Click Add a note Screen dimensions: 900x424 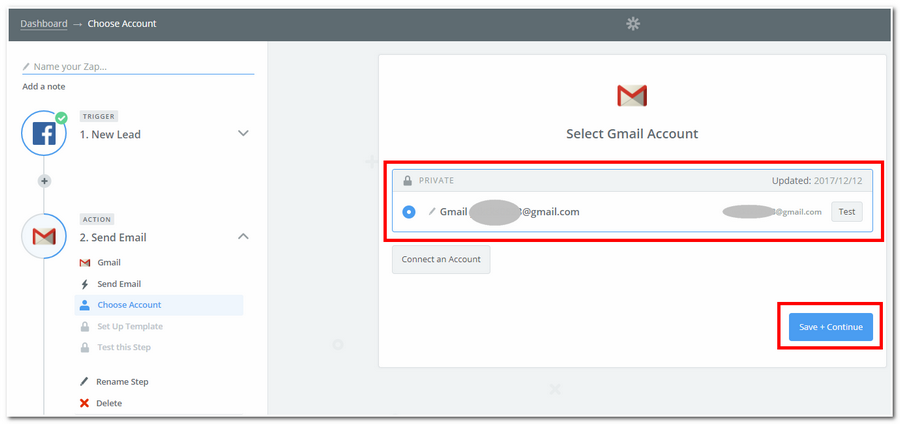coord(44,87)
